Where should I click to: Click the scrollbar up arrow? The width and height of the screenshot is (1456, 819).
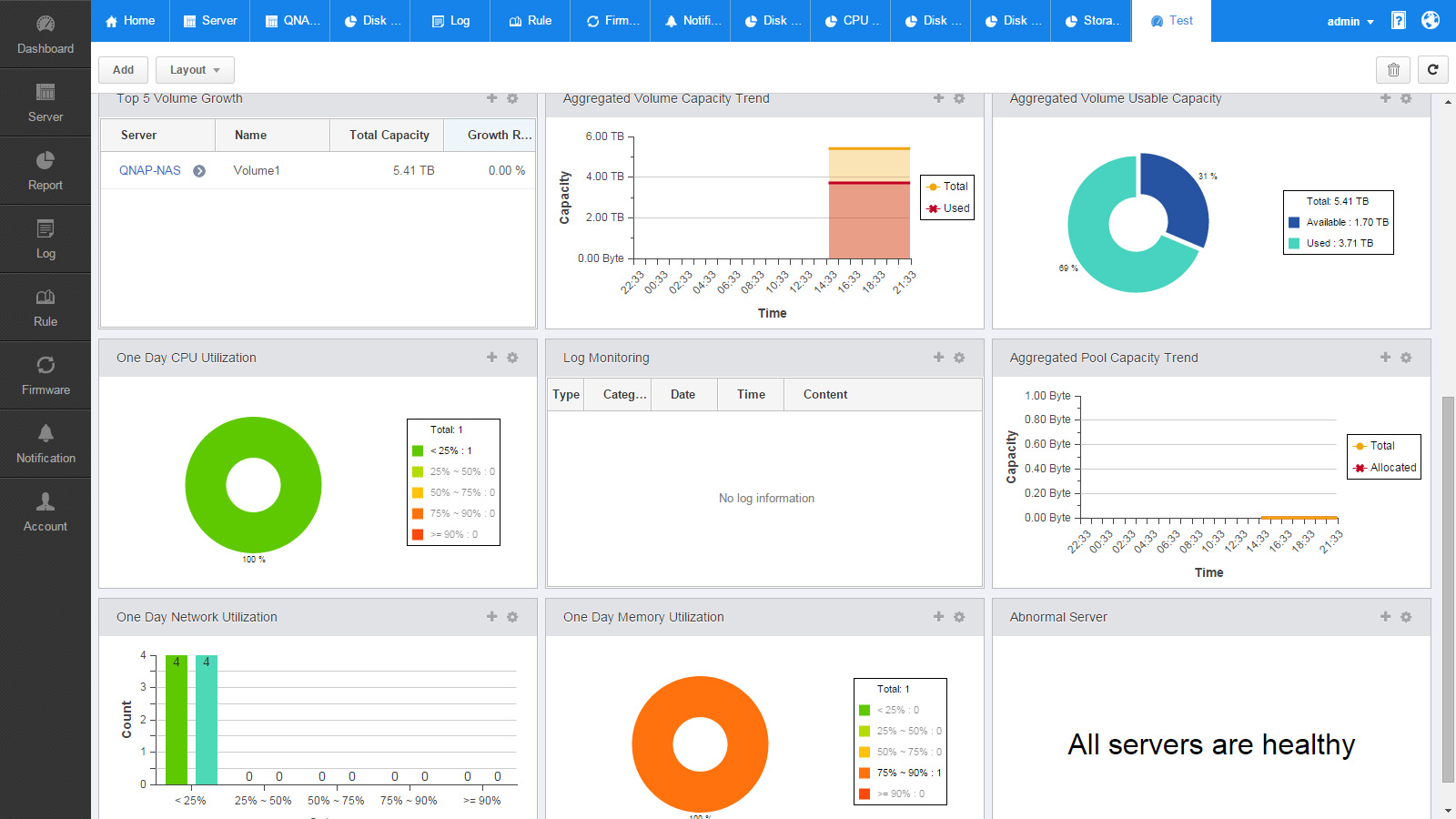click(1449, 102)
